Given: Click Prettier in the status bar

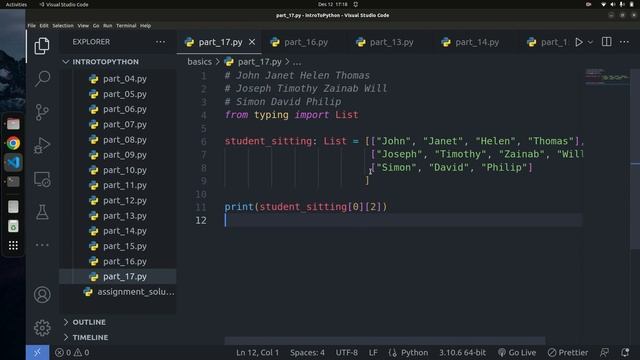Looking at the screenshot, I should 568,353.
